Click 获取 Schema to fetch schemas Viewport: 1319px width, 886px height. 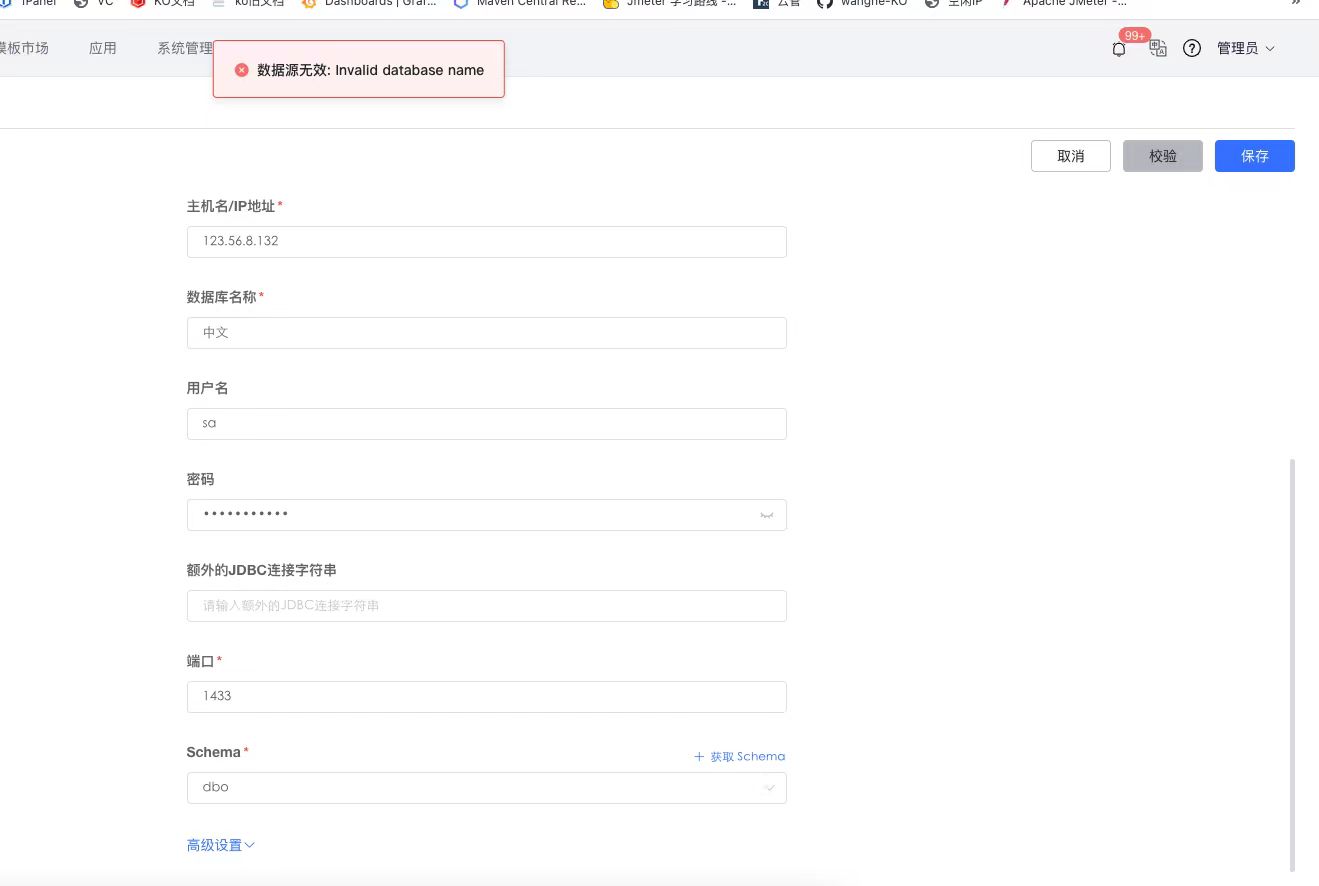point(739,756)
